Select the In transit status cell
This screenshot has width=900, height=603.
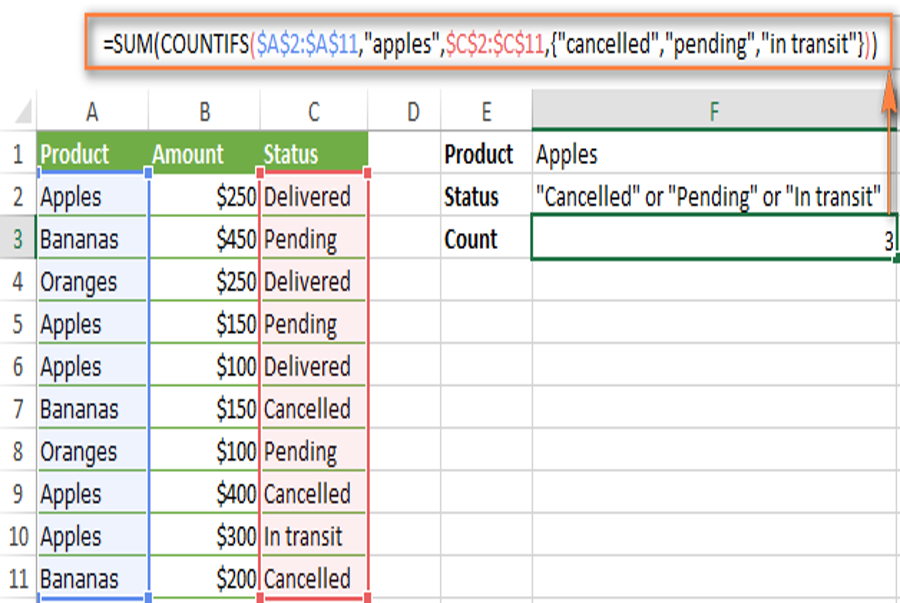tap(313, 536)
